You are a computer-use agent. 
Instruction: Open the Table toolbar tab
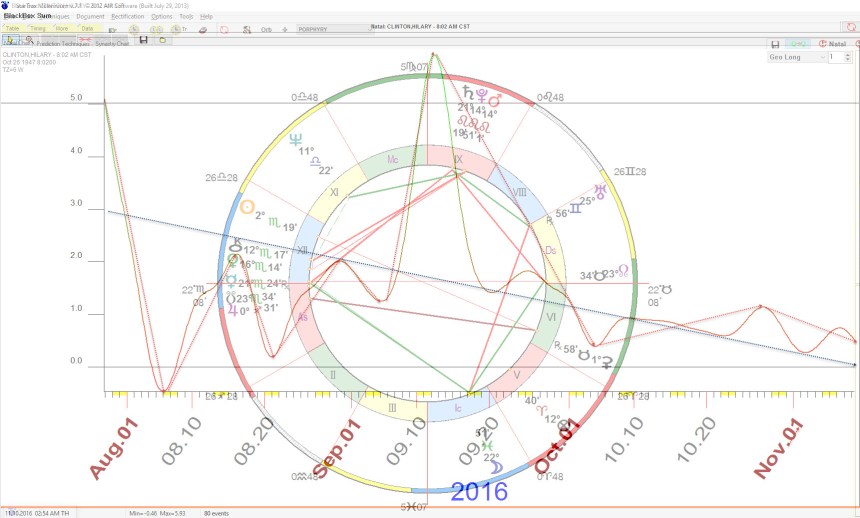[x=12, y=28]
